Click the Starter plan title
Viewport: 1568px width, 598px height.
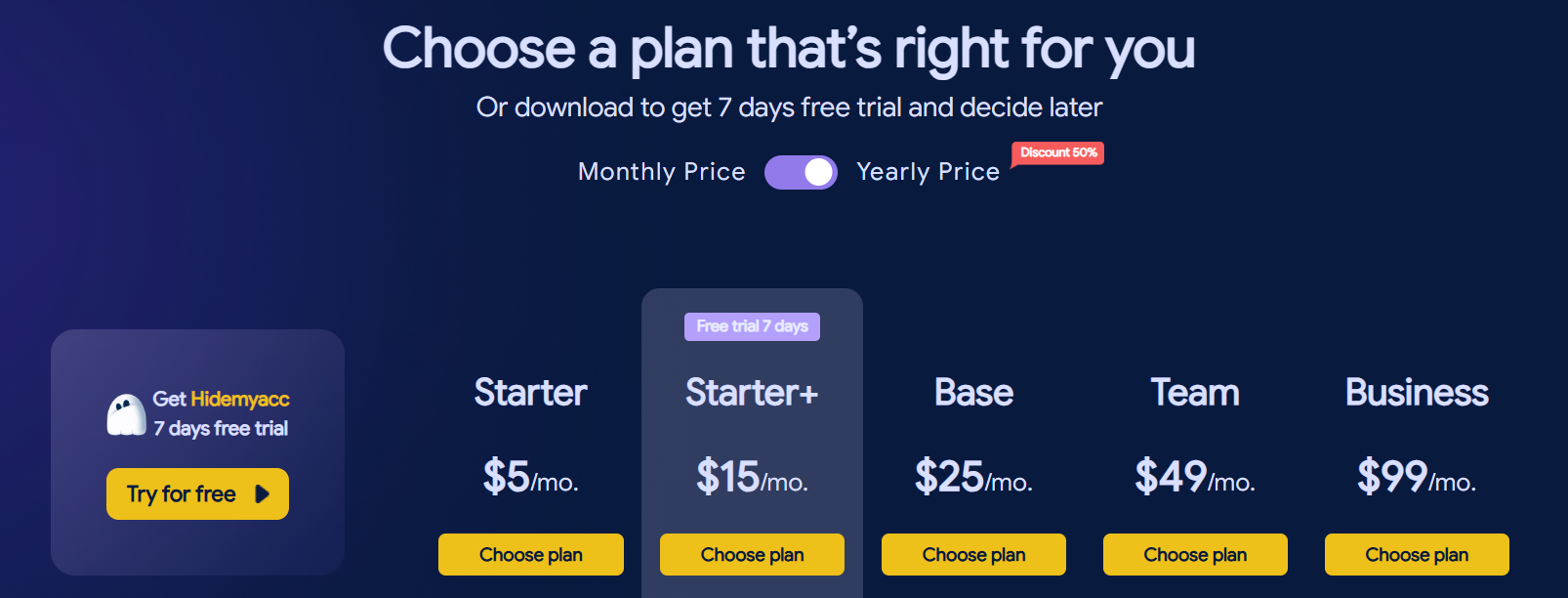click(530, 393)
